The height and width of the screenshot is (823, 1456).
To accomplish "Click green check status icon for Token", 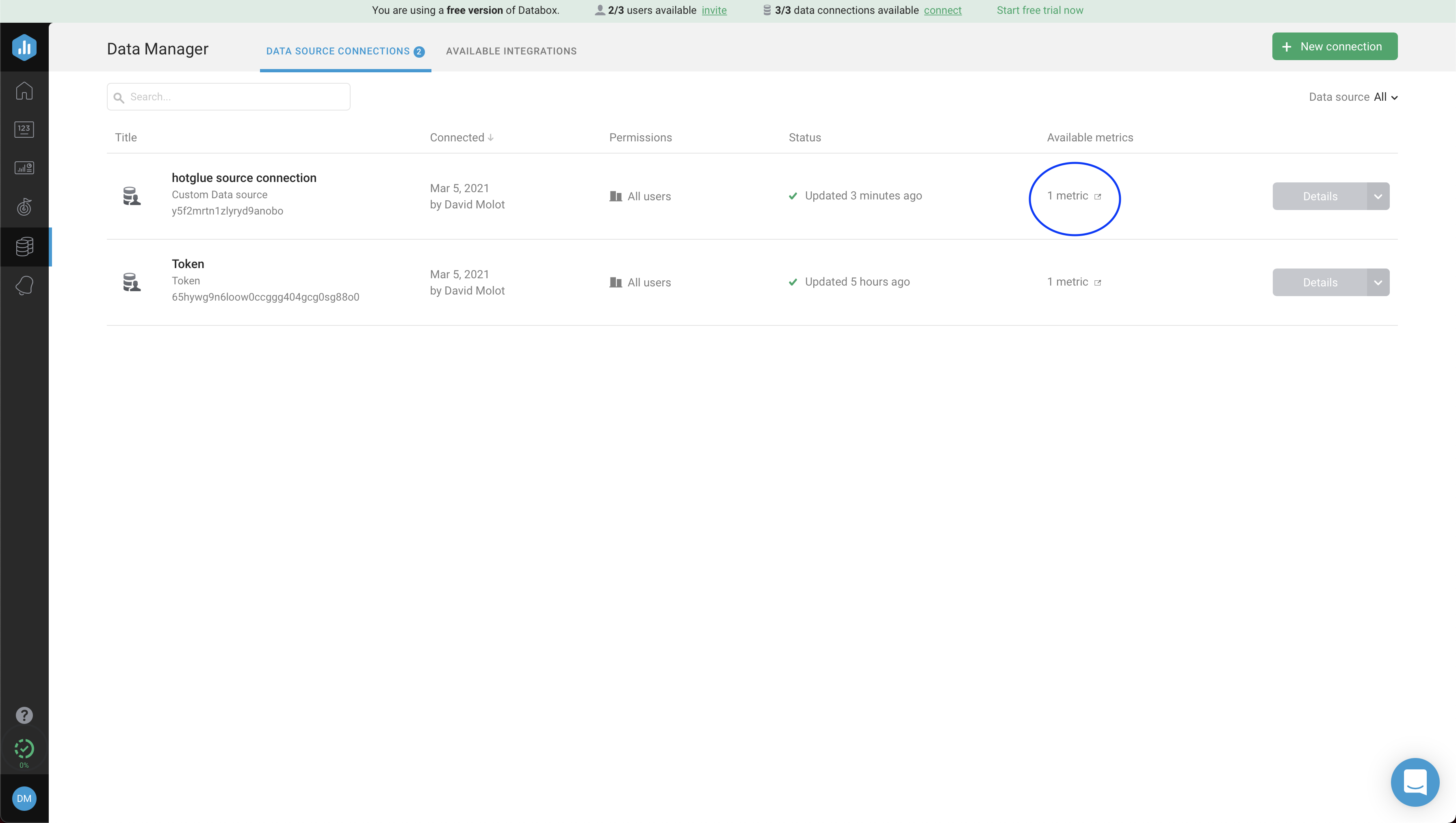I will 793,282.
